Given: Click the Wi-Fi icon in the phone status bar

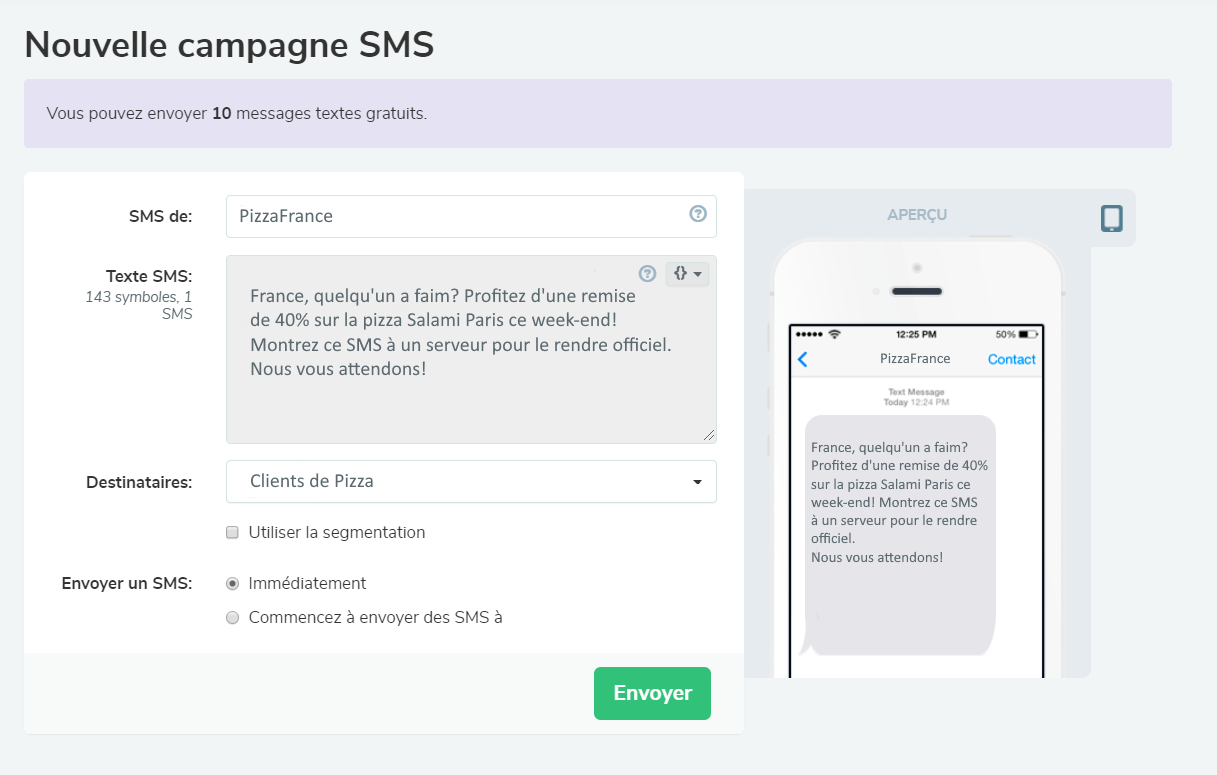Looking at the screenshot, I should 835,334.
